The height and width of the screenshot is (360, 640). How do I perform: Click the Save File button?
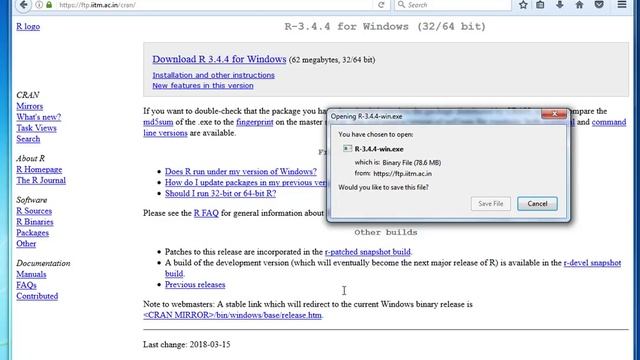tap(491, 204)
